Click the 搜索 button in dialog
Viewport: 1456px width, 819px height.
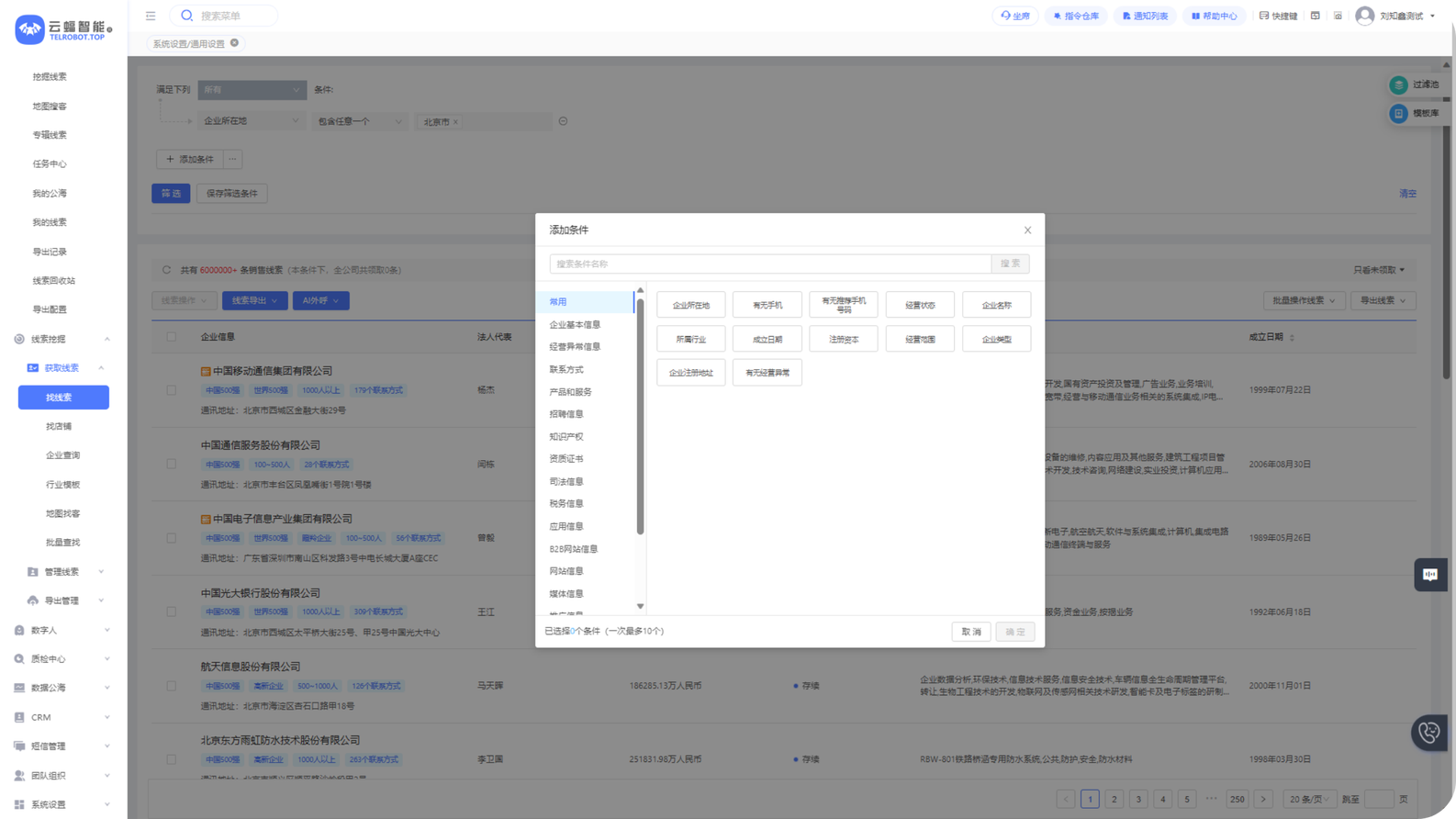point(1010,264)
